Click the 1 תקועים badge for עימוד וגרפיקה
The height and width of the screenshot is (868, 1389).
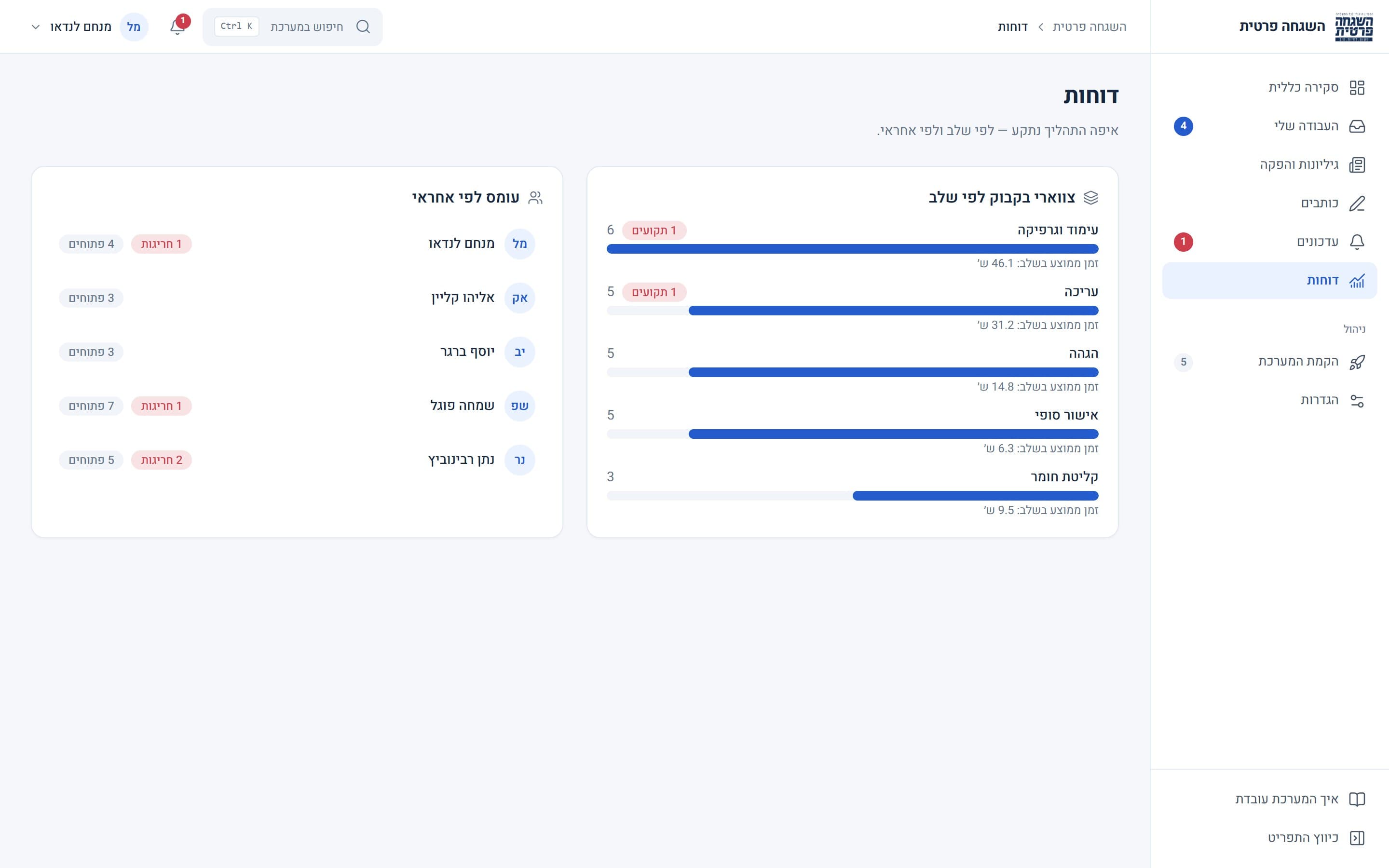[654, 230]
